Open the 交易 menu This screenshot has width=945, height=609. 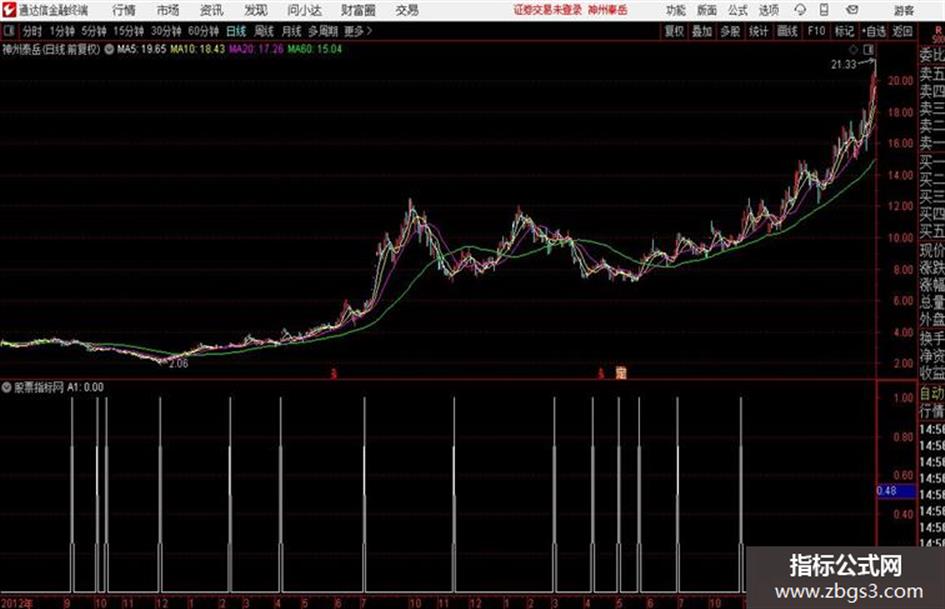pyautogui.click(x=407, y=10)
